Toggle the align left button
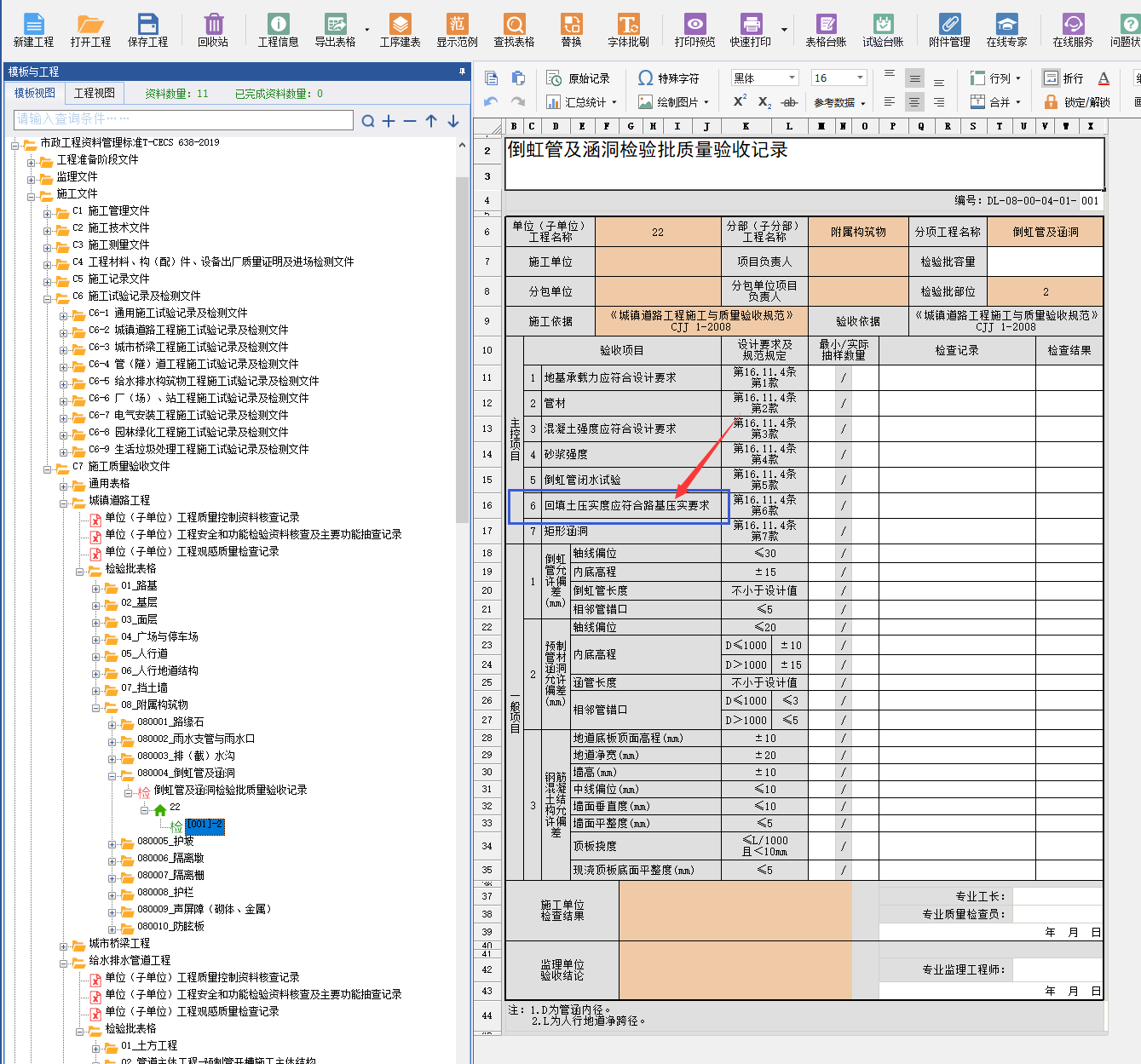The width and height of the screenshot is (1141, 1064). (890, 101)
